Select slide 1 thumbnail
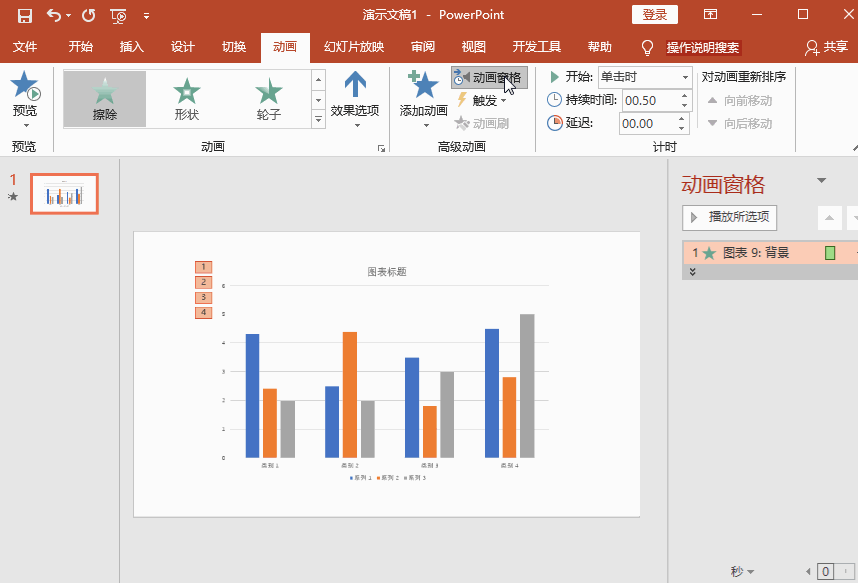Screen dimensions: 858x583 click(x=65, y=194)
